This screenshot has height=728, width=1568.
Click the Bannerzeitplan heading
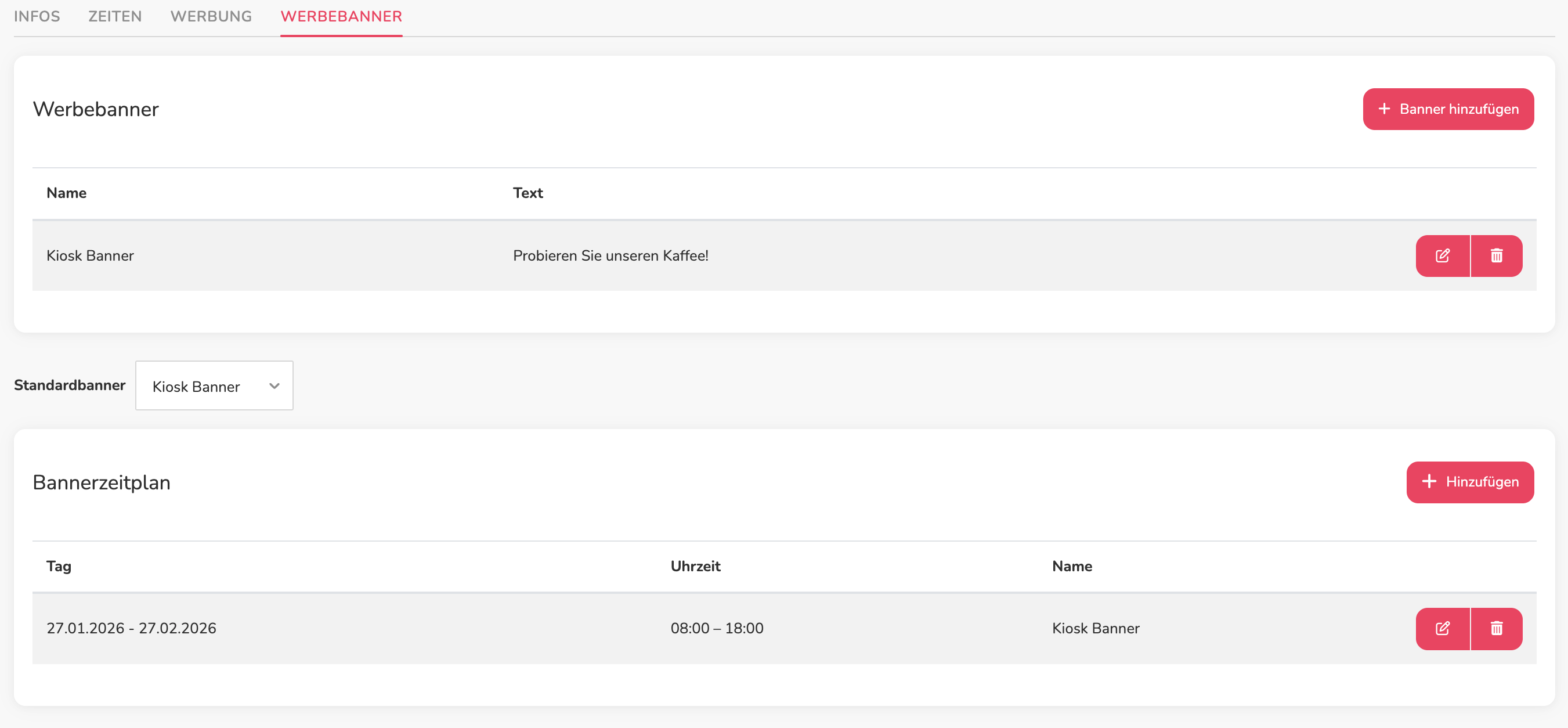point(102,482)
